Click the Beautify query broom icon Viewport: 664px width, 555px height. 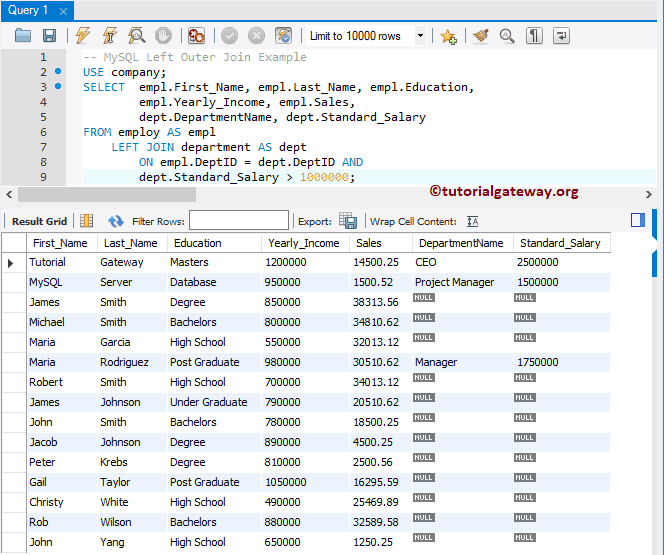481,36
